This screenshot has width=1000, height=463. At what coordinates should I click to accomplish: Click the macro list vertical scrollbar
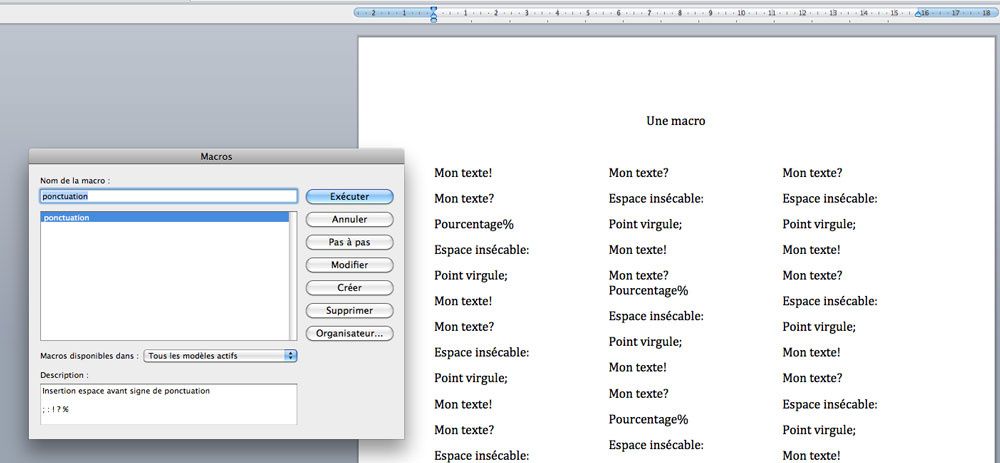293,275
